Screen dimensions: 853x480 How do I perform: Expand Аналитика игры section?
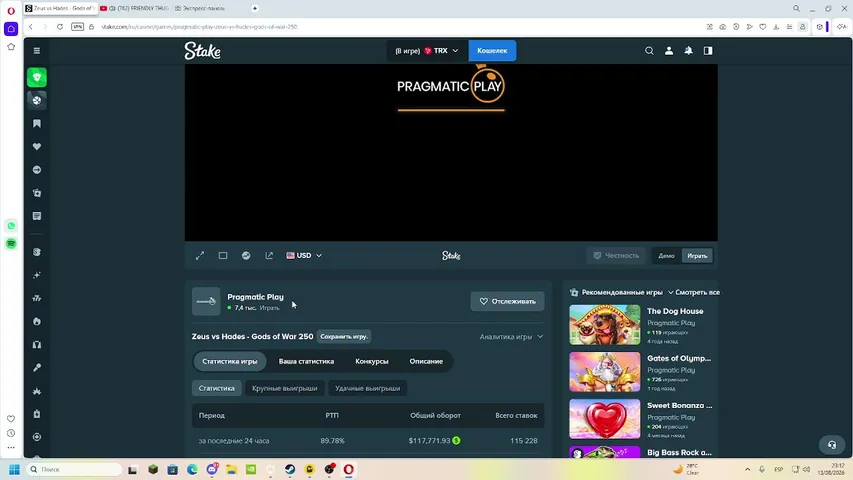click(x=511, y=336)
